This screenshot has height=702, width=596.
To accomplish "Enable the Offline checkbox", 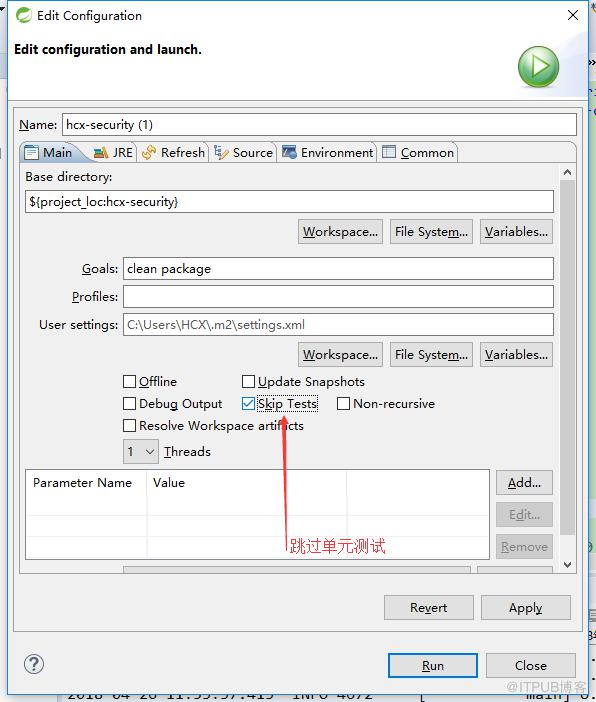I will 129,381.
